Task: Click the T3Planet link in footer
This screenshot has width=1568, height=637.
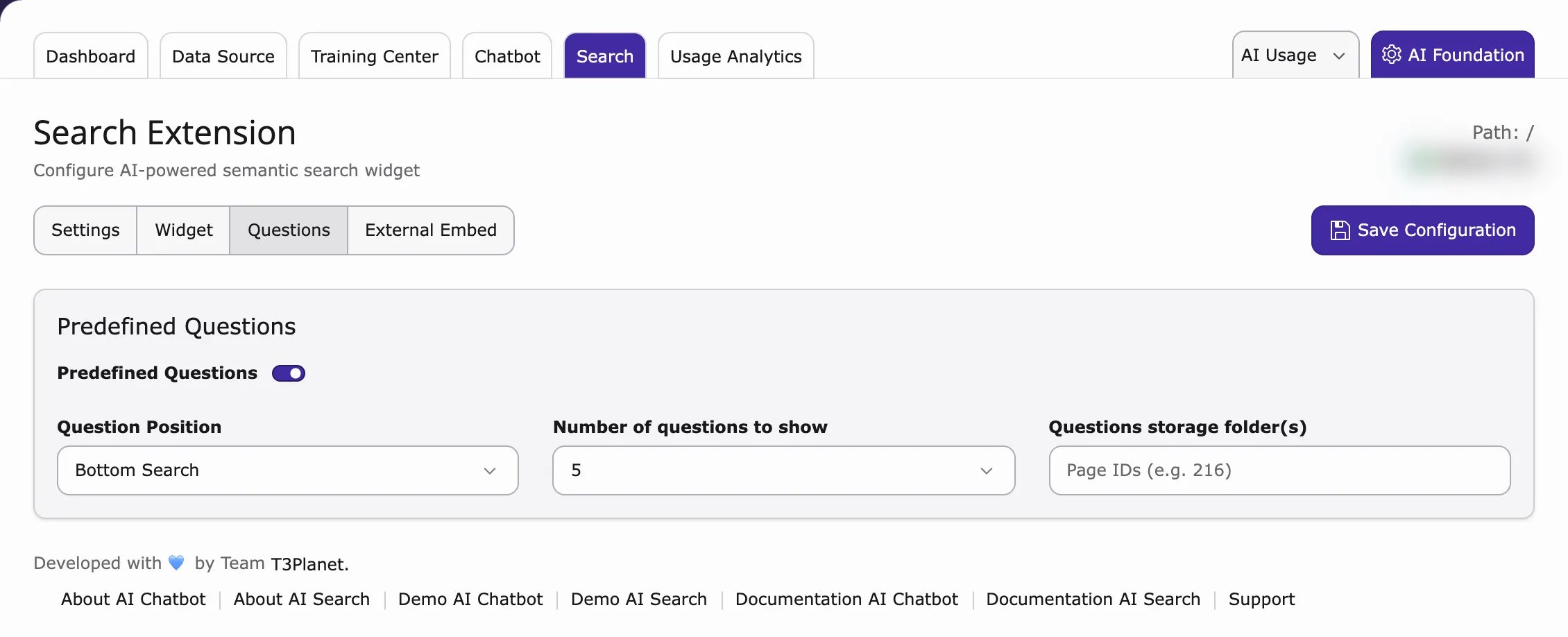Action: click(x=309, y=564)
